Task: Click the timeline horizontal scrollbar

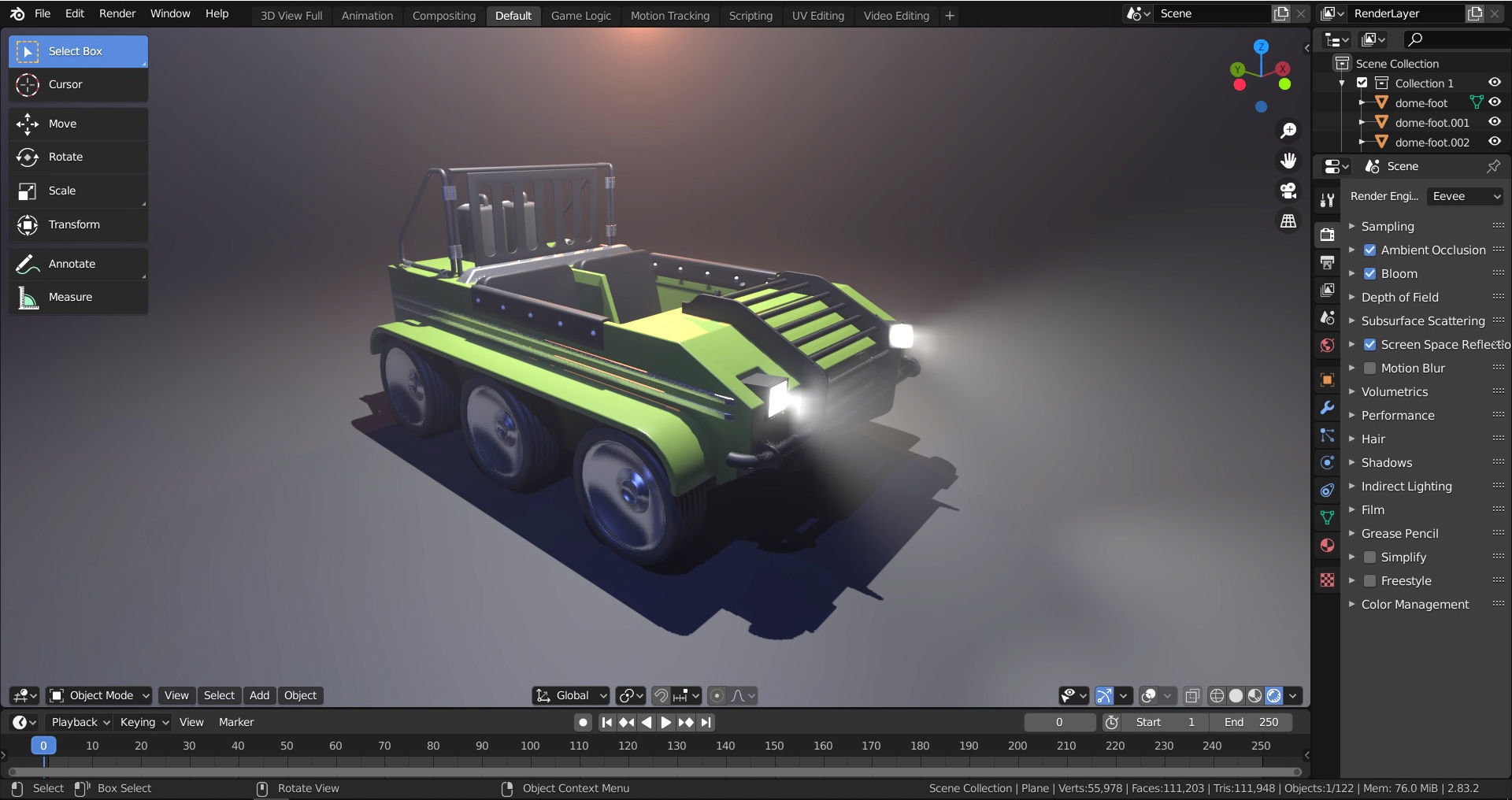Action: (x=654, y=772)
